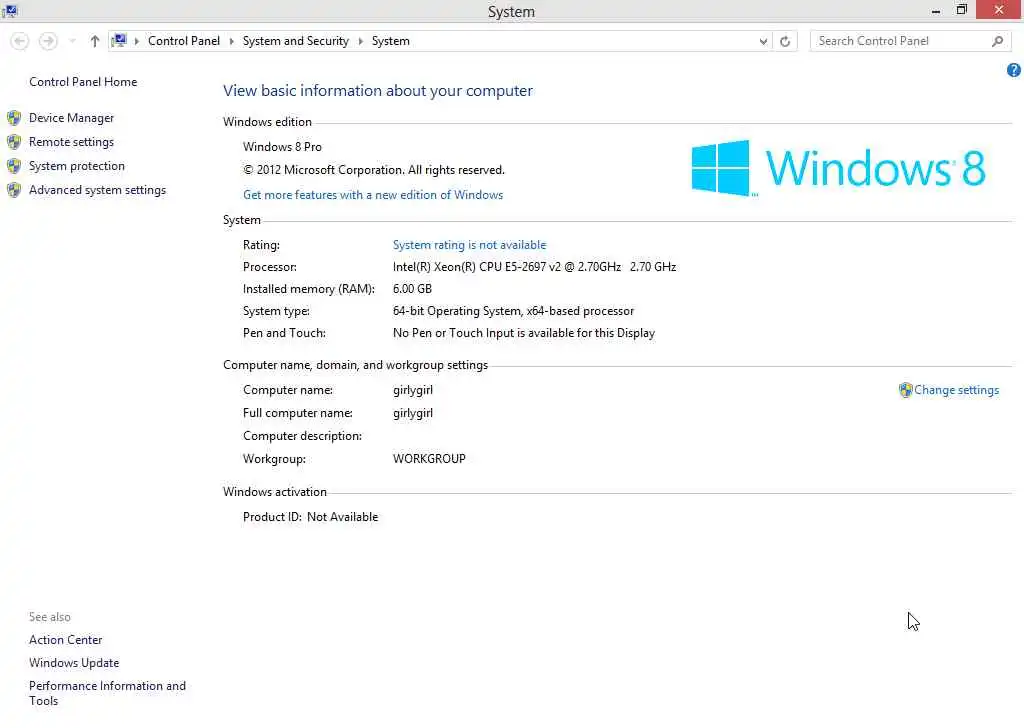Click the Forward navigation arrow
The width and height of the screenshot is (1024, 728).
(x=48, y=41)
